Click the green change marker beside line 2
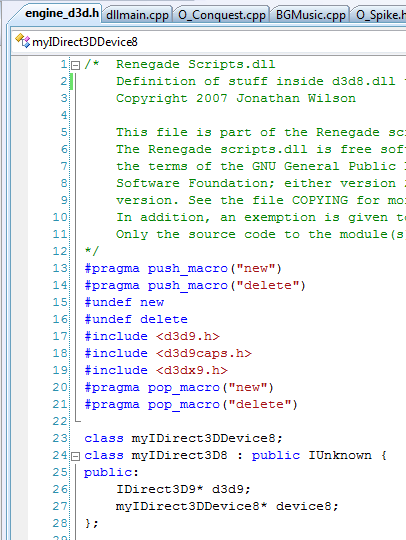 (x=72, y=82)
